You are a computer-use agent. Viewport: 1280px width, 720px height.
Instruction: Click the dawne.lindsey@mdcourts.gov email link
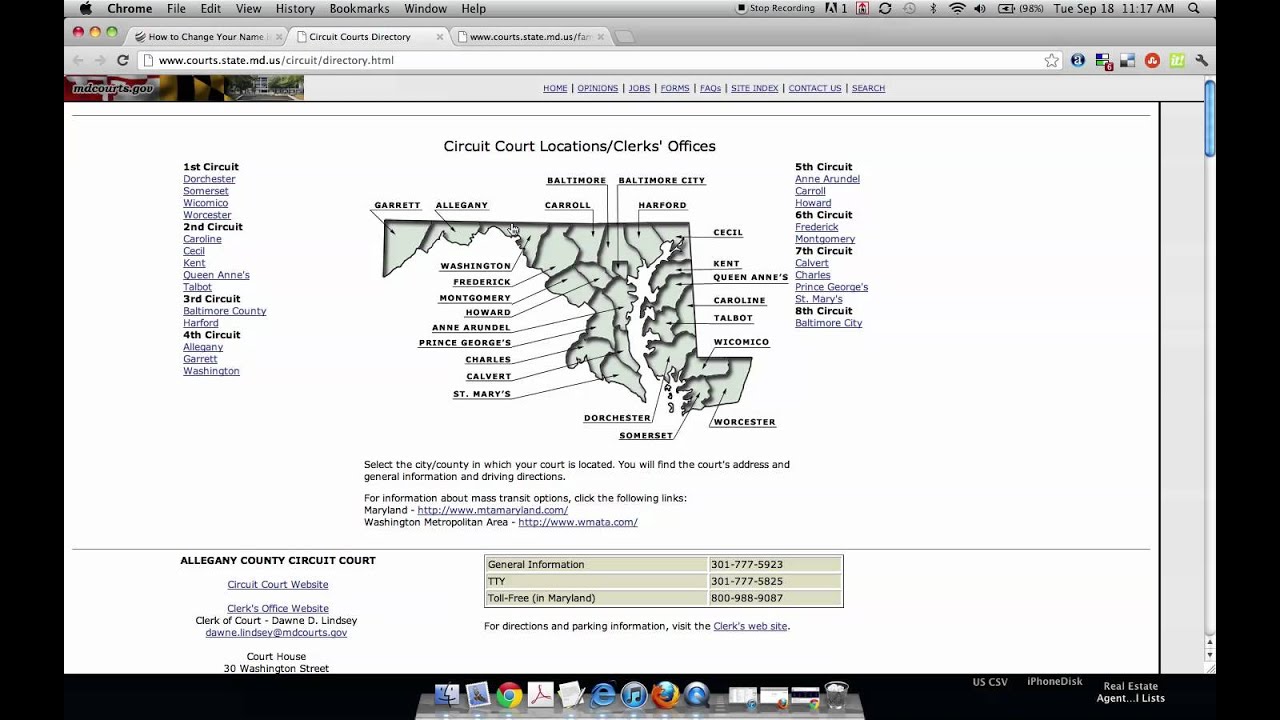pos(276,632)
